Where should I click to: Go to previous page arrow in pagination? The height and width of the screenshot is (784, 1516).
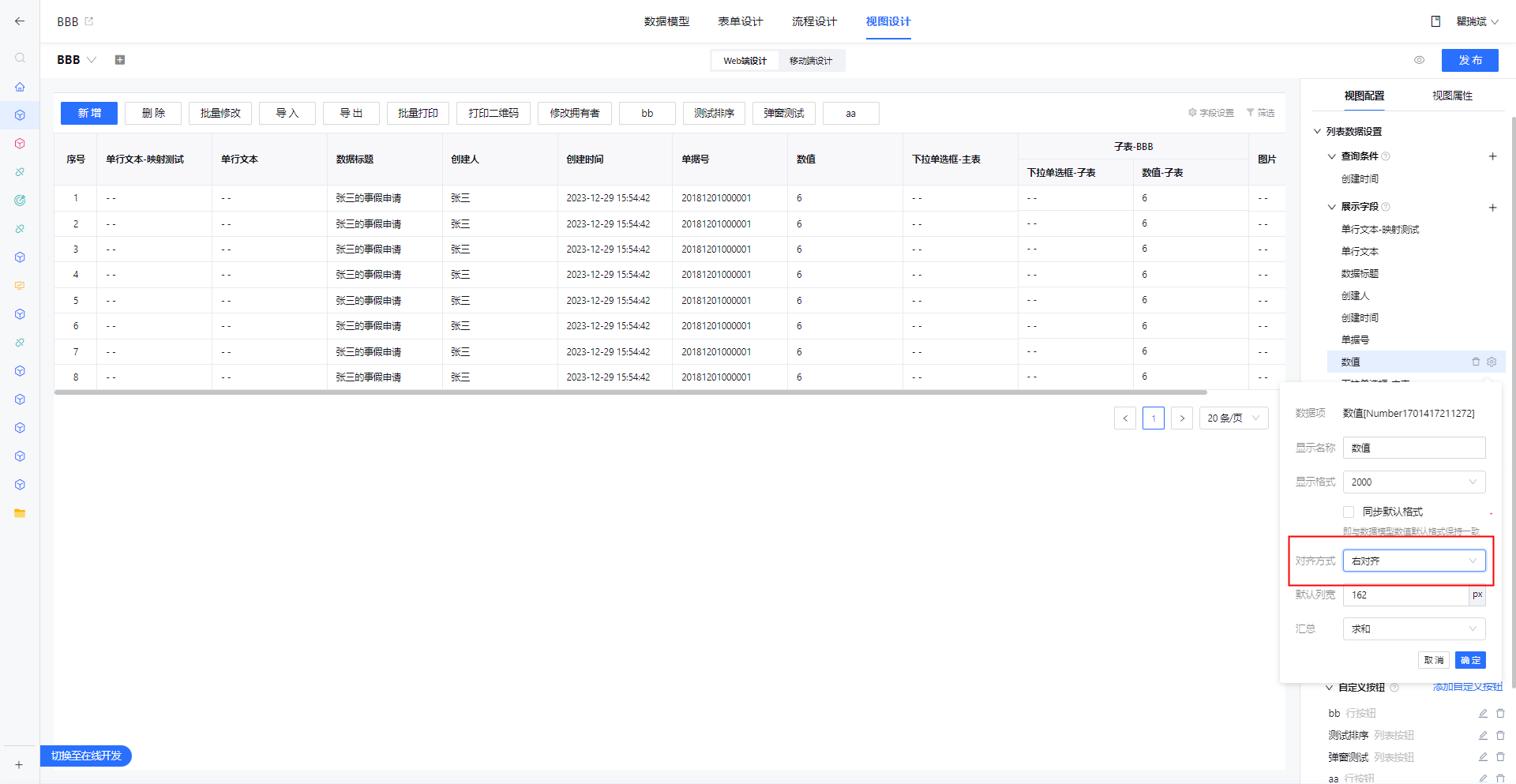(x=1125, y=418)
